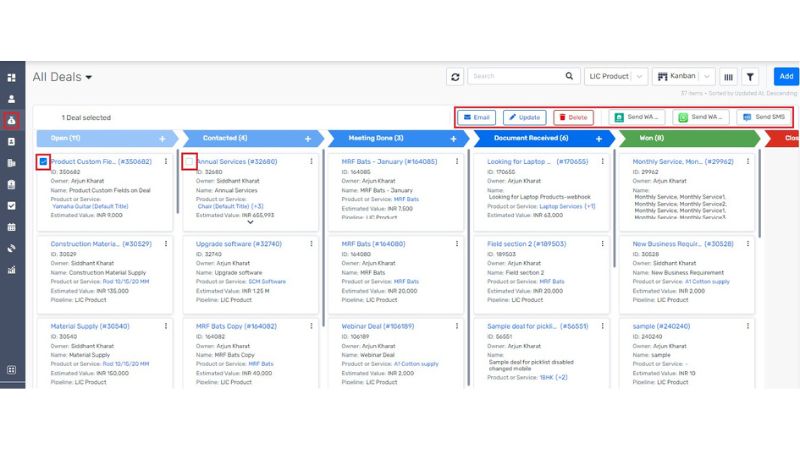Open options menu of Construction Materia... card
Screen dimensions: 800x450
tap(166, 244)
